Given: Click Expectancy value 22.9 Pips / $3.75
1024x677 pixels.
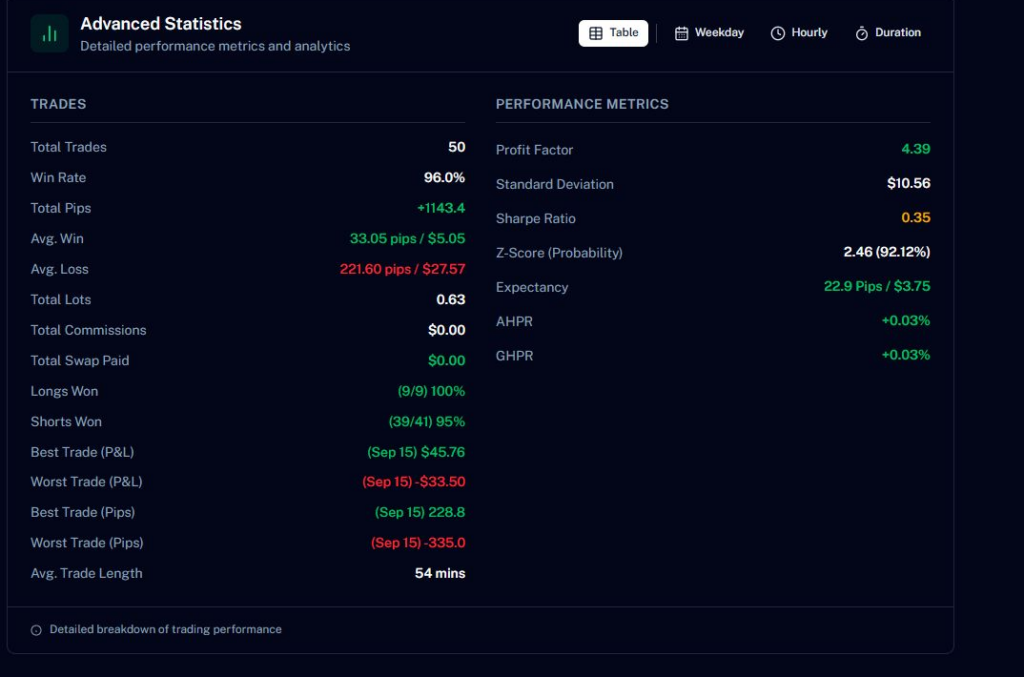Looking at the screenshot, I should 877,287.
